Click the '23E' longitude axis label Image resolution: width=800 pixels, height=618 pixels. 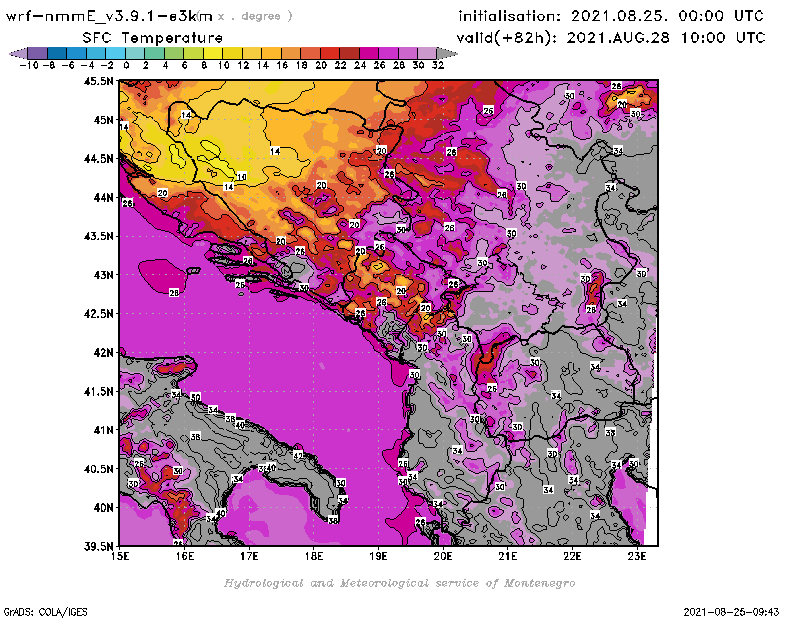click(637, 556)
